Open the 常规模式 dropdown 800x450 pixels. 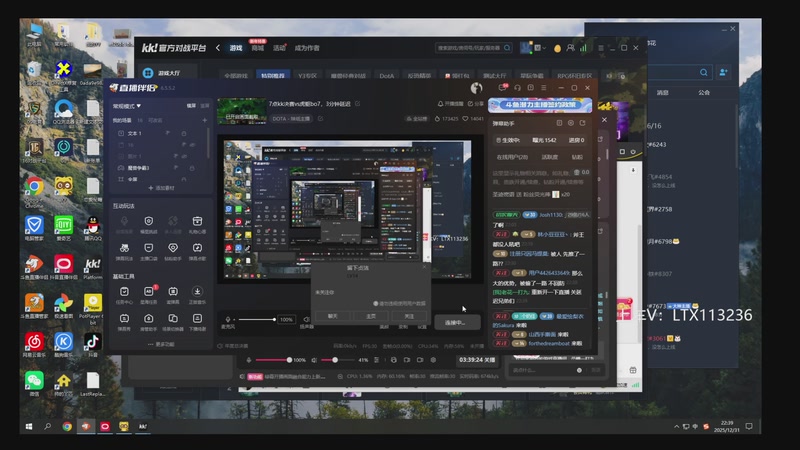(x=127, y=106)
